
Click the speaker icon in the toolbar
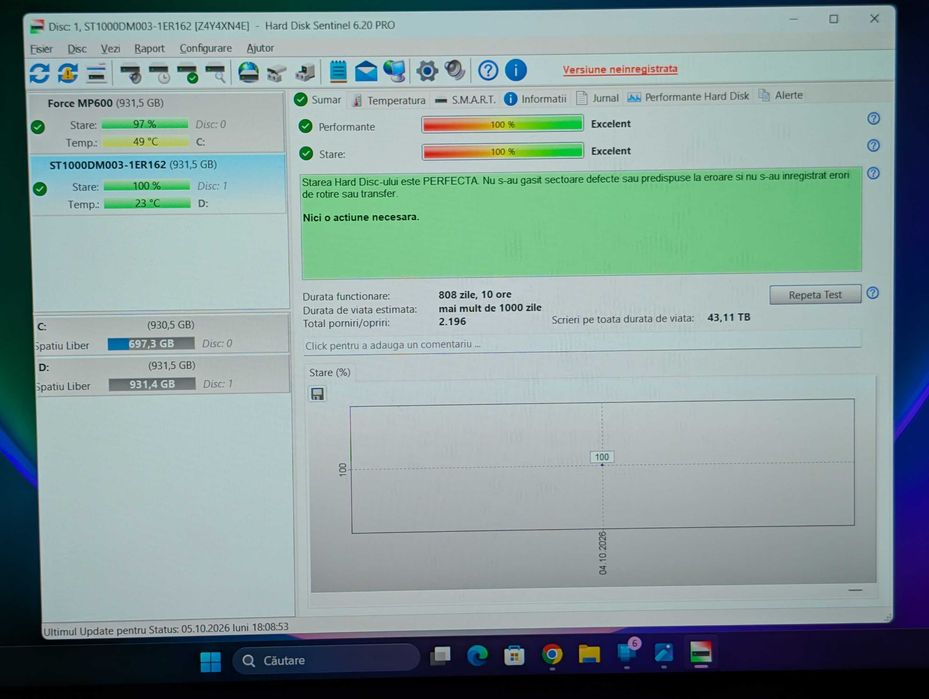[x=455, y=70]
